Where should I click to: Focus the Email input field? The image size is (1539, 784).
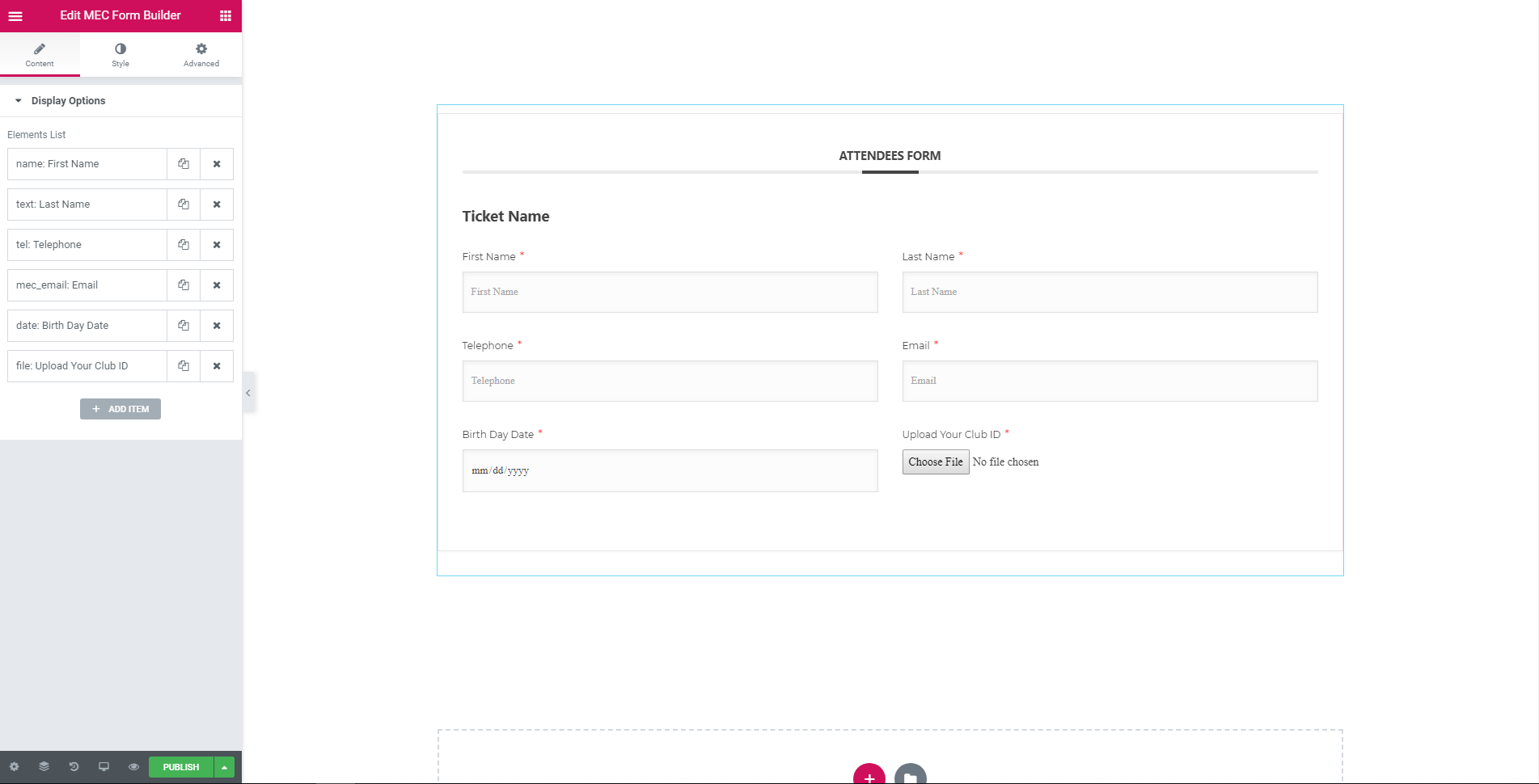click(1110, 381)
